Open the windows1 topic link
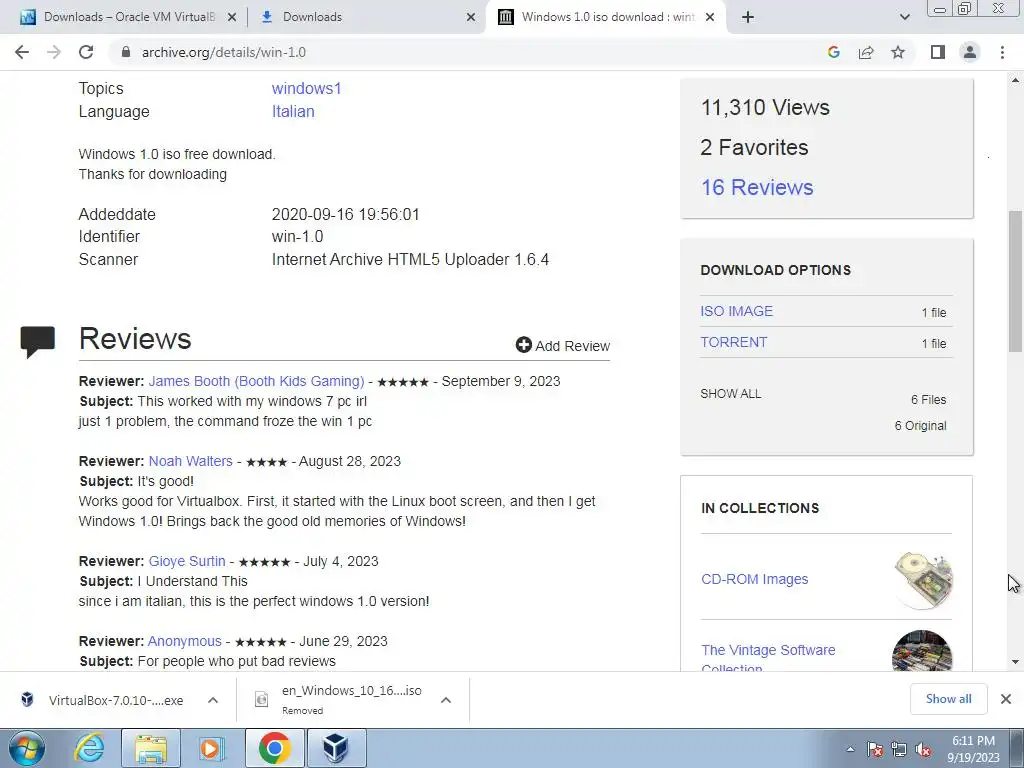1024x768 pixels. tap(306, 88)
